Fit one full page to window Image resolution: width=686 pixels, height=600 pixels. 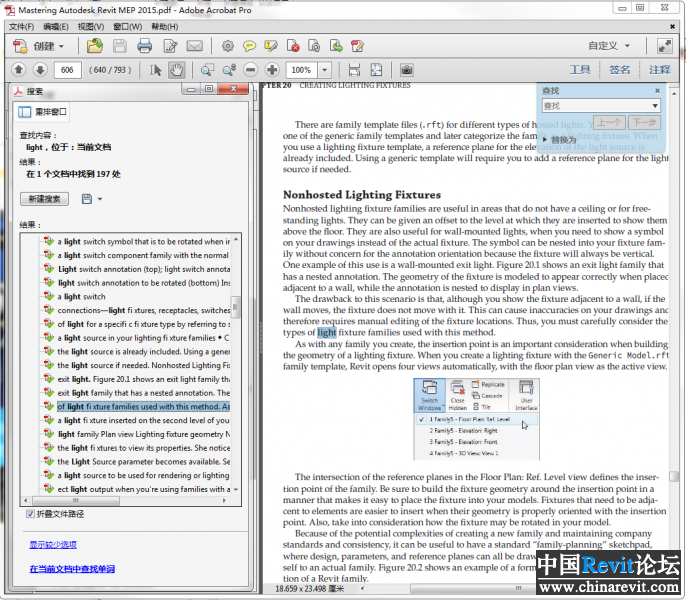(x=376, y=70)
